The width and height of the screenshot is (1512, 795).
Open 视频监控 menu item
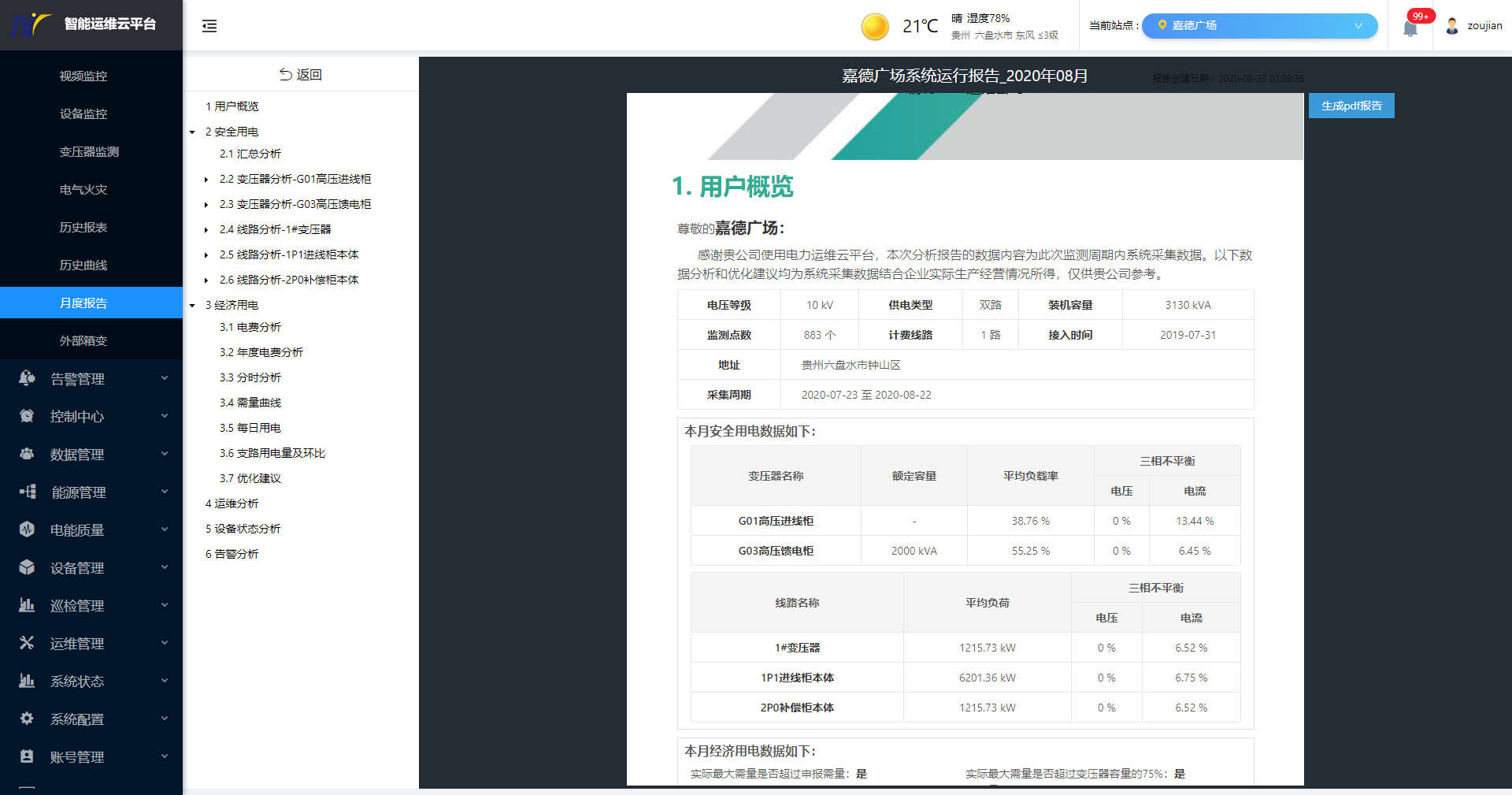(x=91, y=76)
